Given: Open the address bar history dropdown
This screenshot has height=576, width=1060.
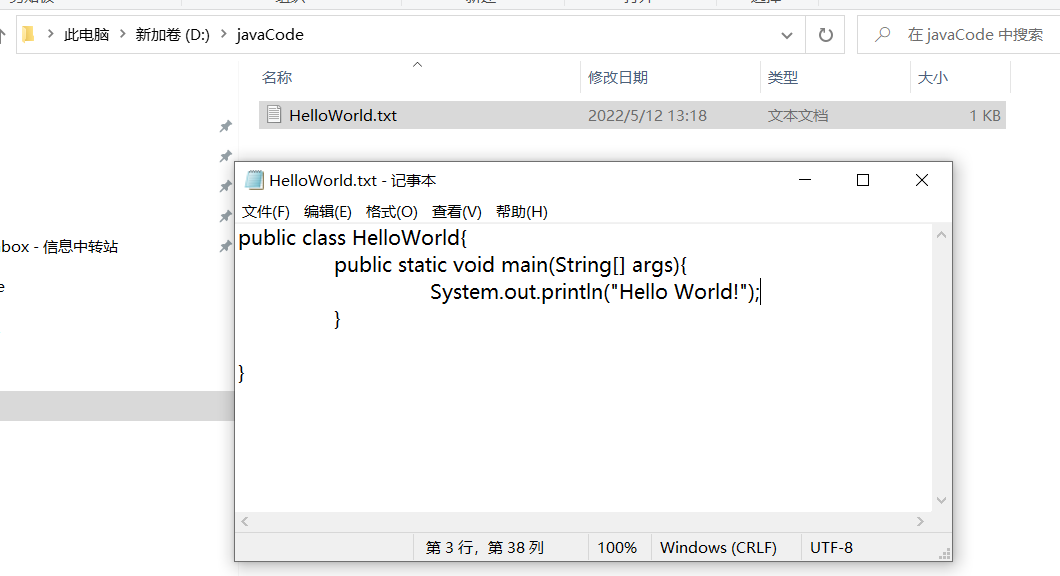Looking at the screenshot, I should [x=787, y=35].
